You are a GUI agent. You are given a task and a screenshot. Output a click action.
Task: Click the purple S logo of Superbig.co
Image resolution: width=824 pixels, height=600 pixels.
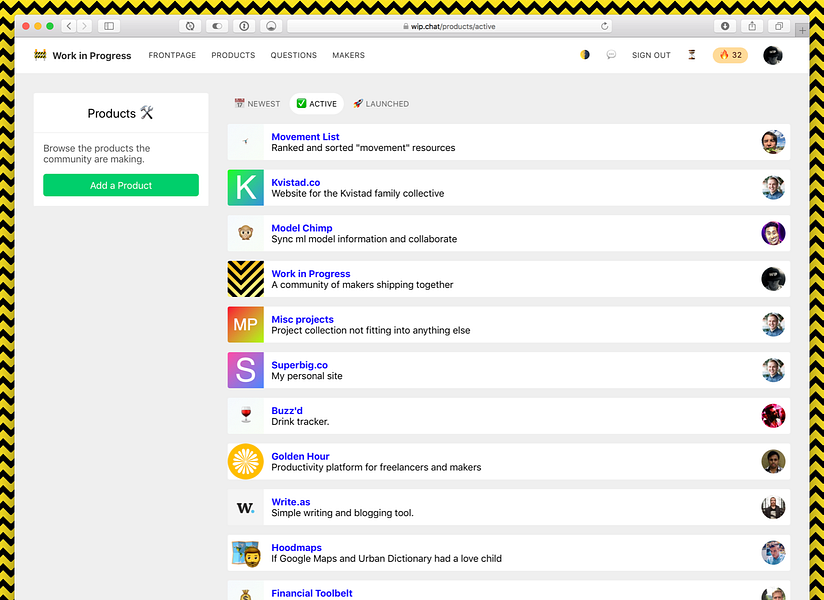point(245,370)
